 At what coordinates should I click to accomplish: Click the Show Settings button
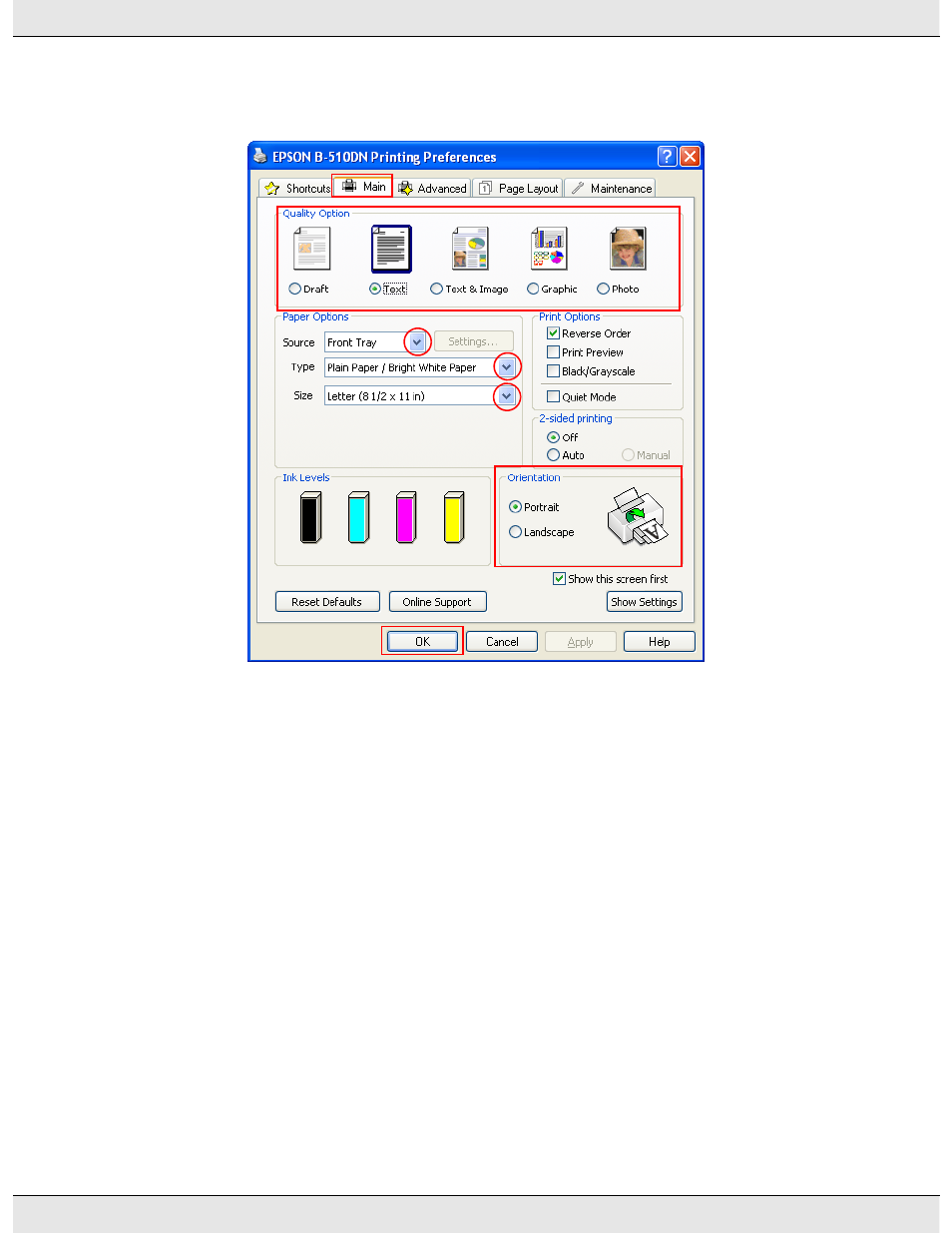click(x=645, y=602)
